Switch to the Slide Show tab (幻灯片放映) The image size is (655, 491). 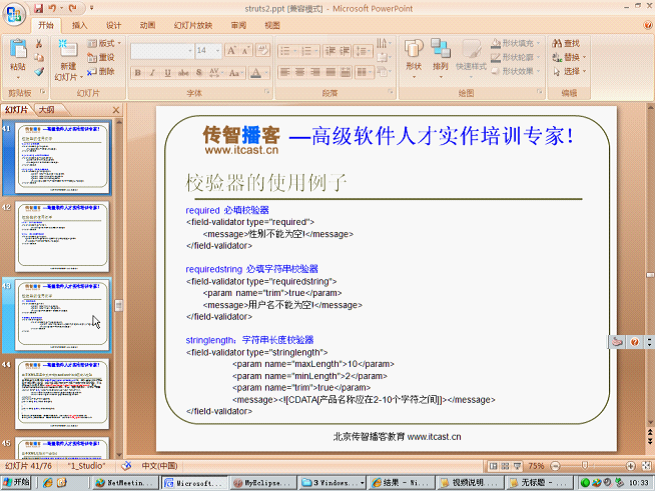click(193, 25)
